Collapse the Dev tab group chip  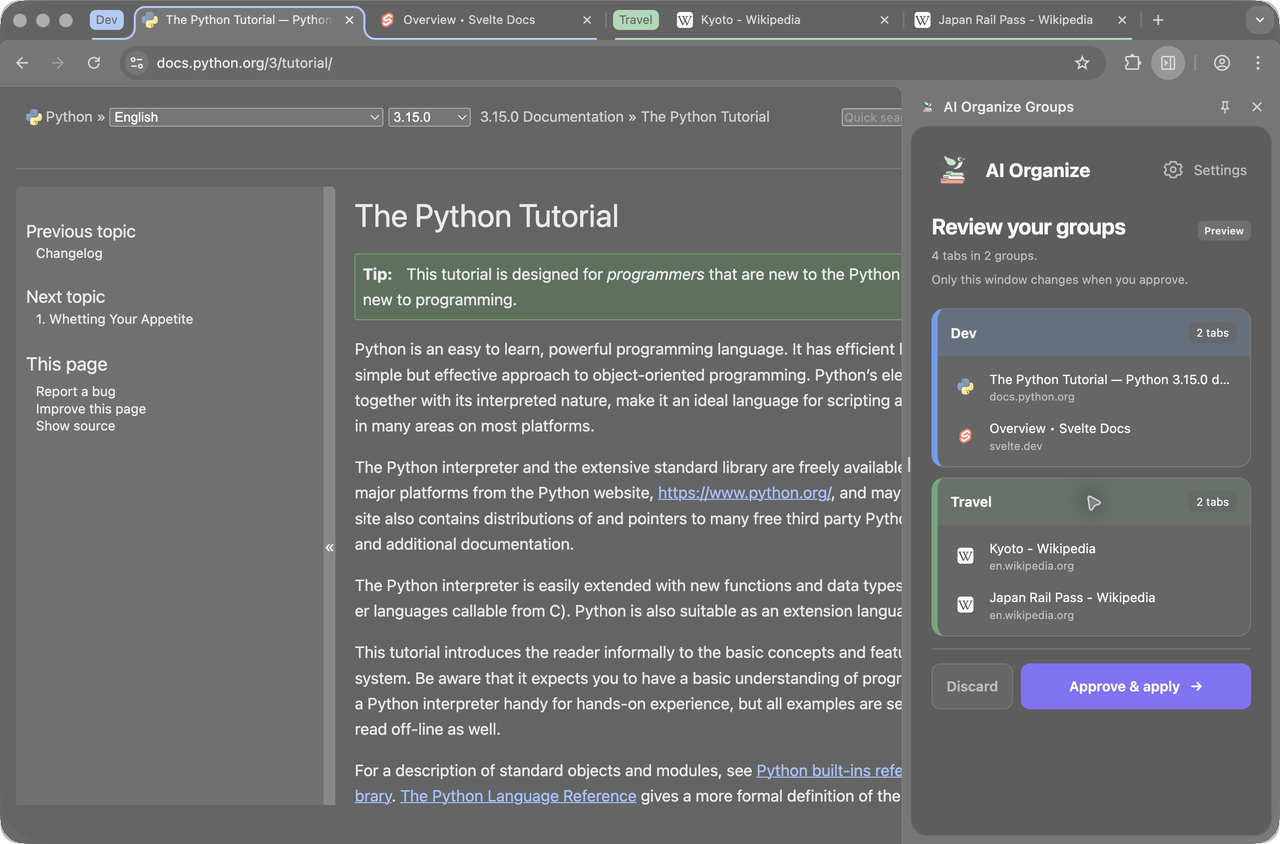[x=107, y=20]
